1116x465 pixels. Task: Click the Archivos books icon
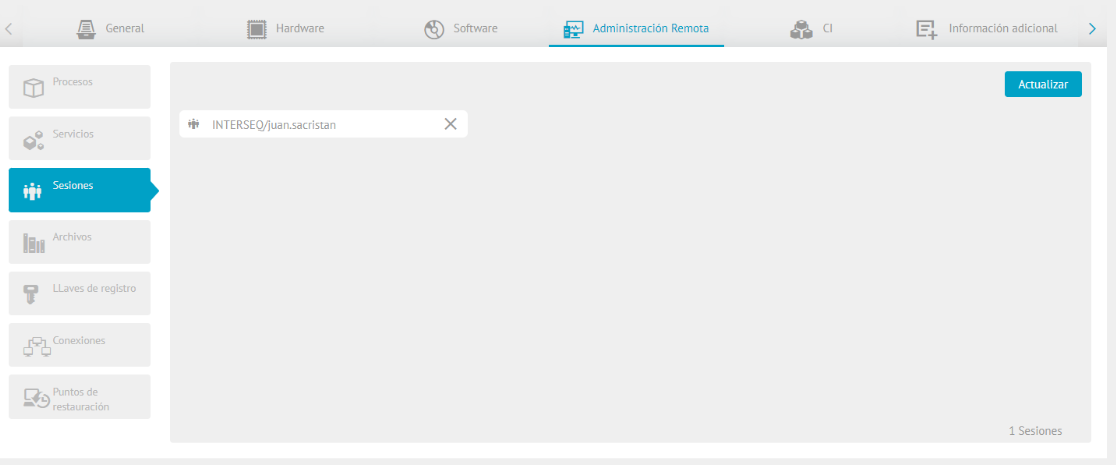point(33,243)
